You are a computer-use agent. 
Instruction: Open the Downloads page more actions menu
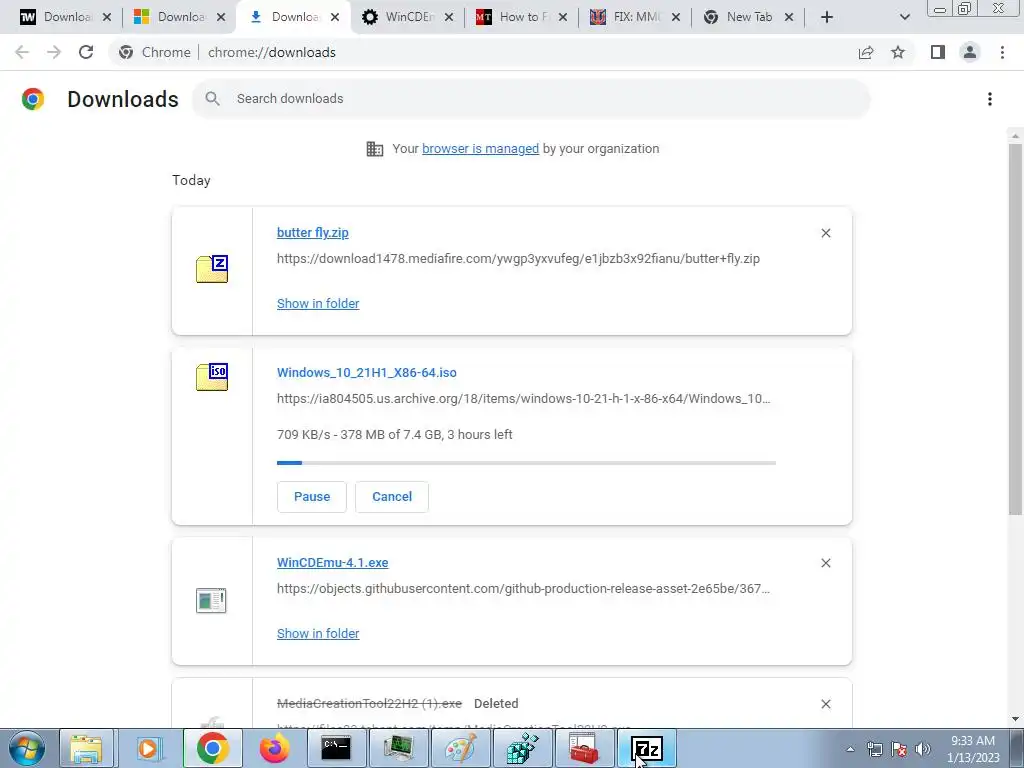990,99
